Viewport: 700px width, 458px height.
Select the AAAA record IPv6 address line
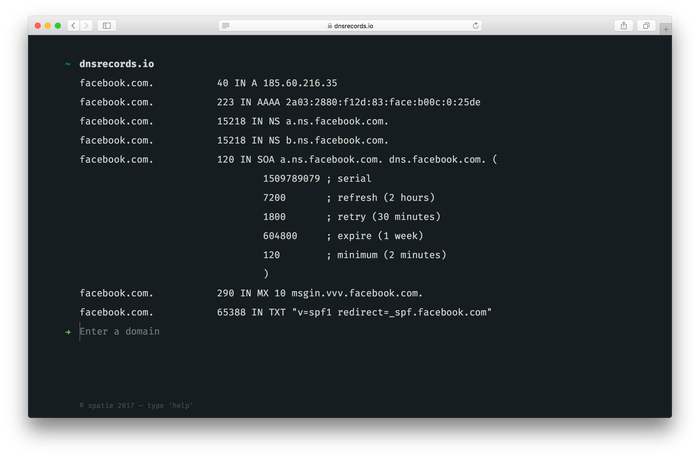349,102
